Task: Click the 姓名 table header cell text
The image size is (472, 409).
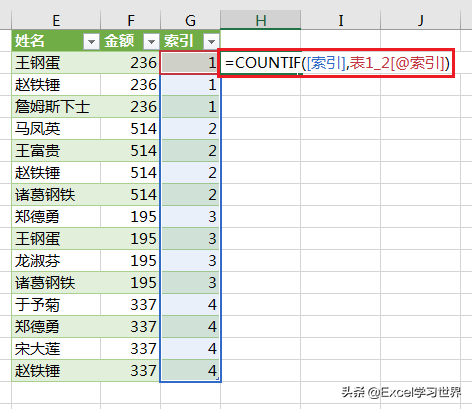Action: click(30, 41)
